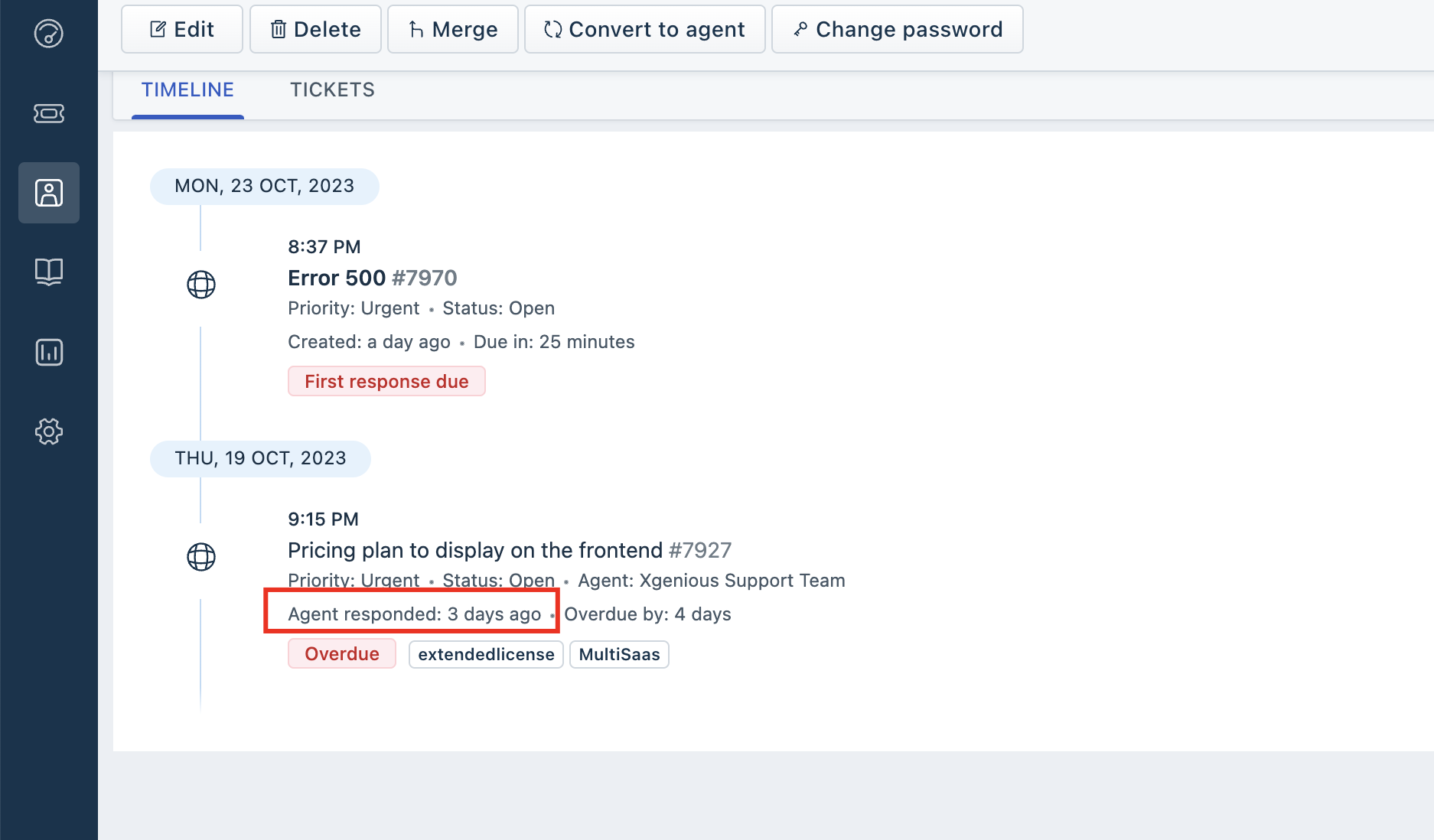
Task: Click Convert to agent button
Action: [645, 29]
